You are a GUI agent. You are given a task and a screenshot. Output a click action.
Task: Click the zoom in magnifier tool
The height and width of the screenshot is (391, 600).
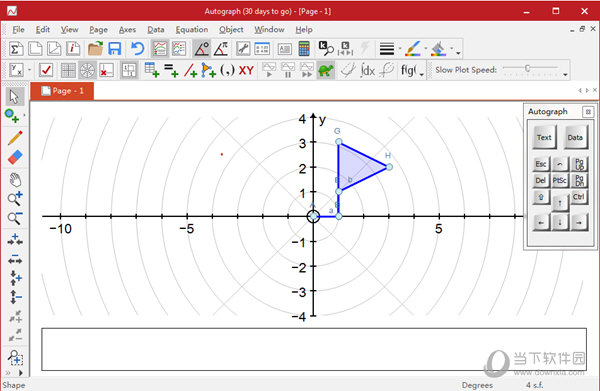(15, 199)
